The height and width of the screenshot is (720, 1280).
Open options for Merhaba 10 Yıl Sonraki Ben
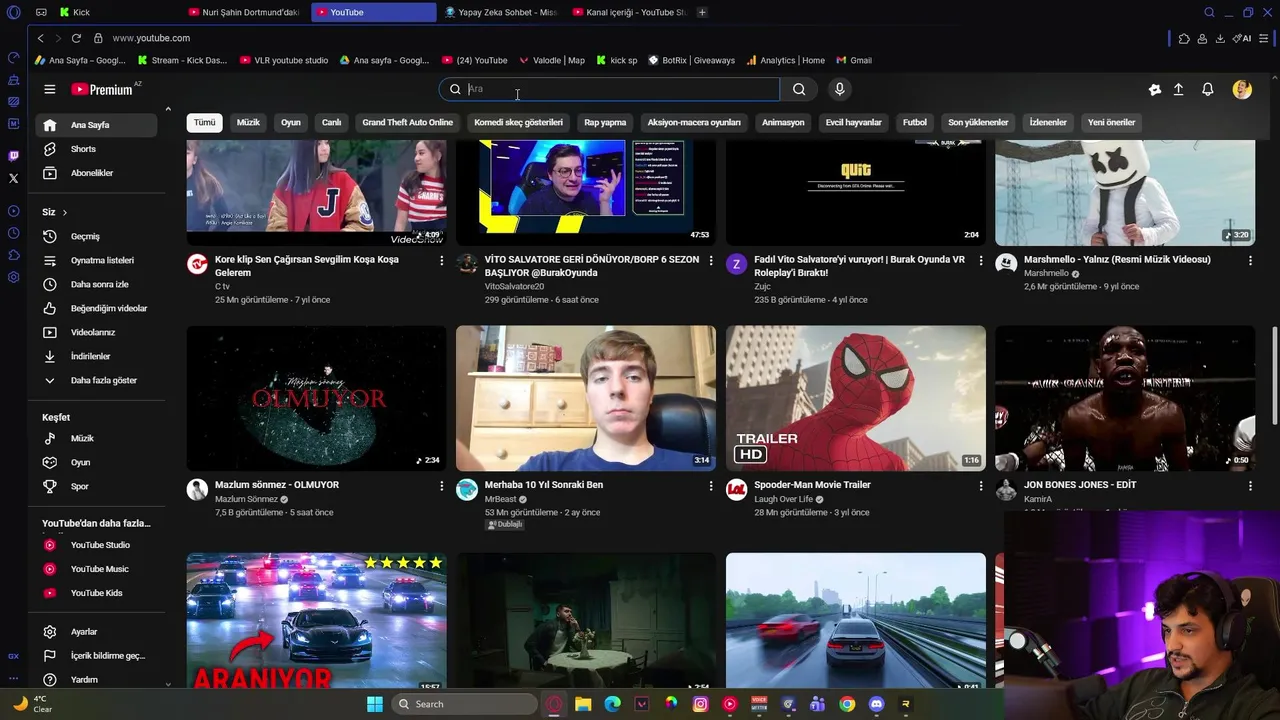[x=711, y=486]
